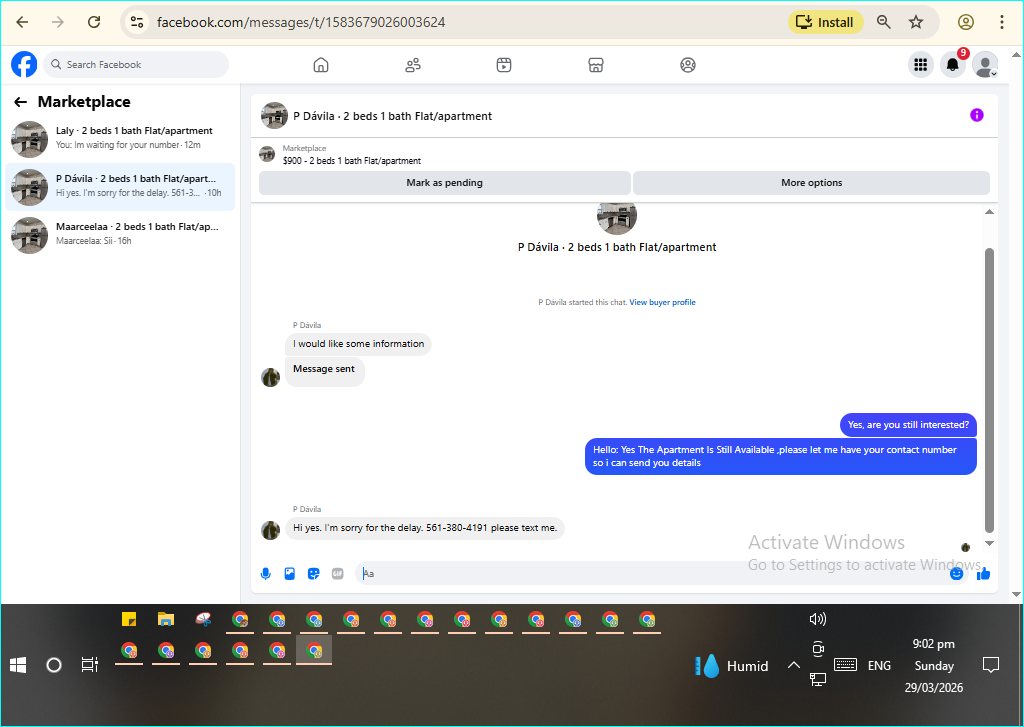Click chat scrollbar down arrow

989,543
